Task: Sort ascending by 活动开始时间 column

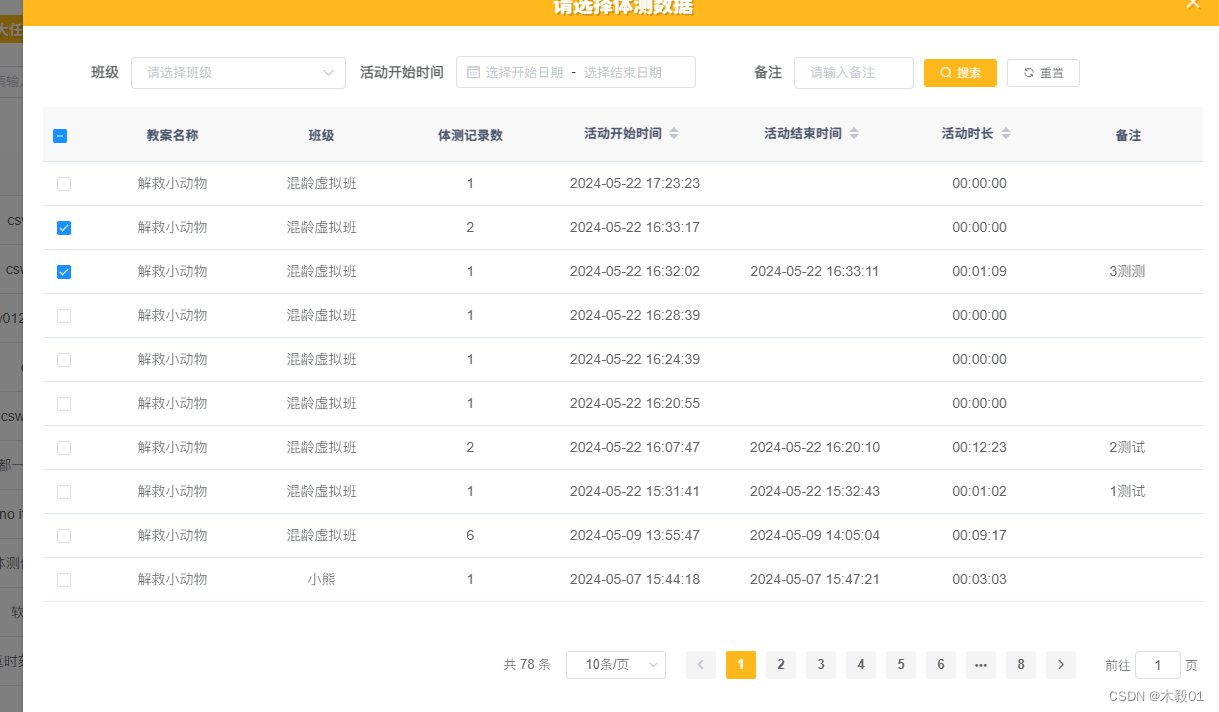Action: coord(672,127)
